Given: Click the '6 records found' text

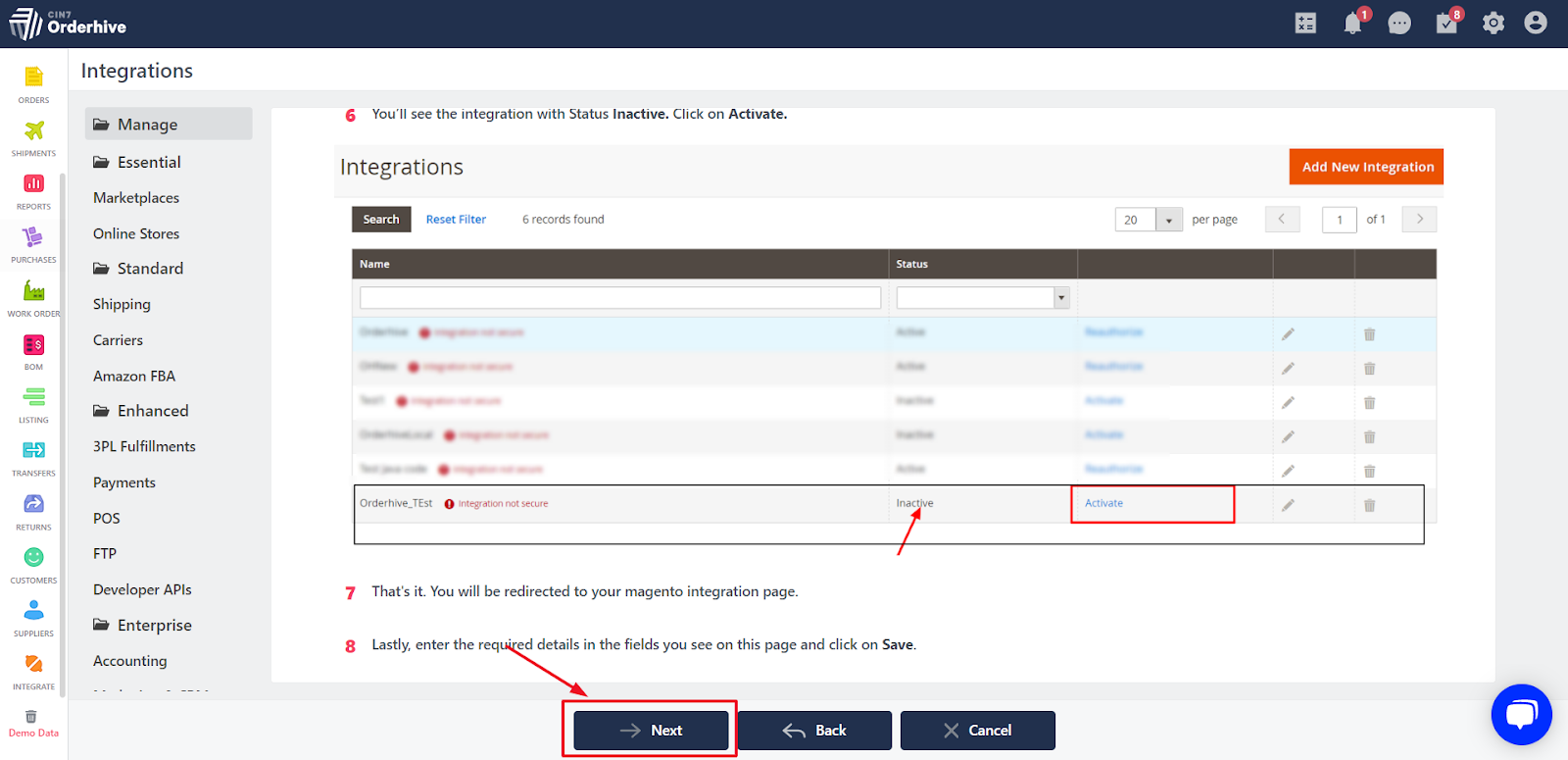Looking at the screenshot, I should pos(563,220).
